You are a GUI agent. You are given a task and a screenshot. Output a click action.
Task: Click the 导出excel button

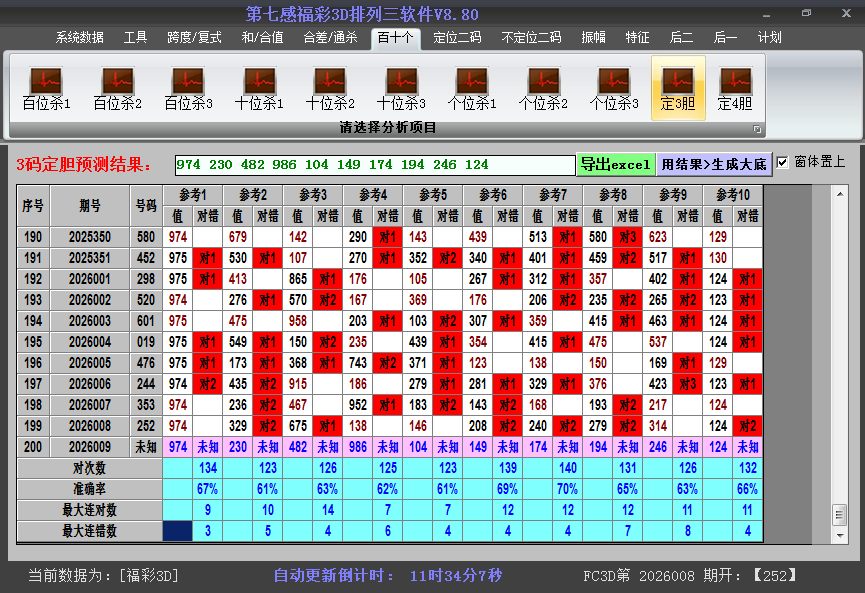(x=615, y=164)
